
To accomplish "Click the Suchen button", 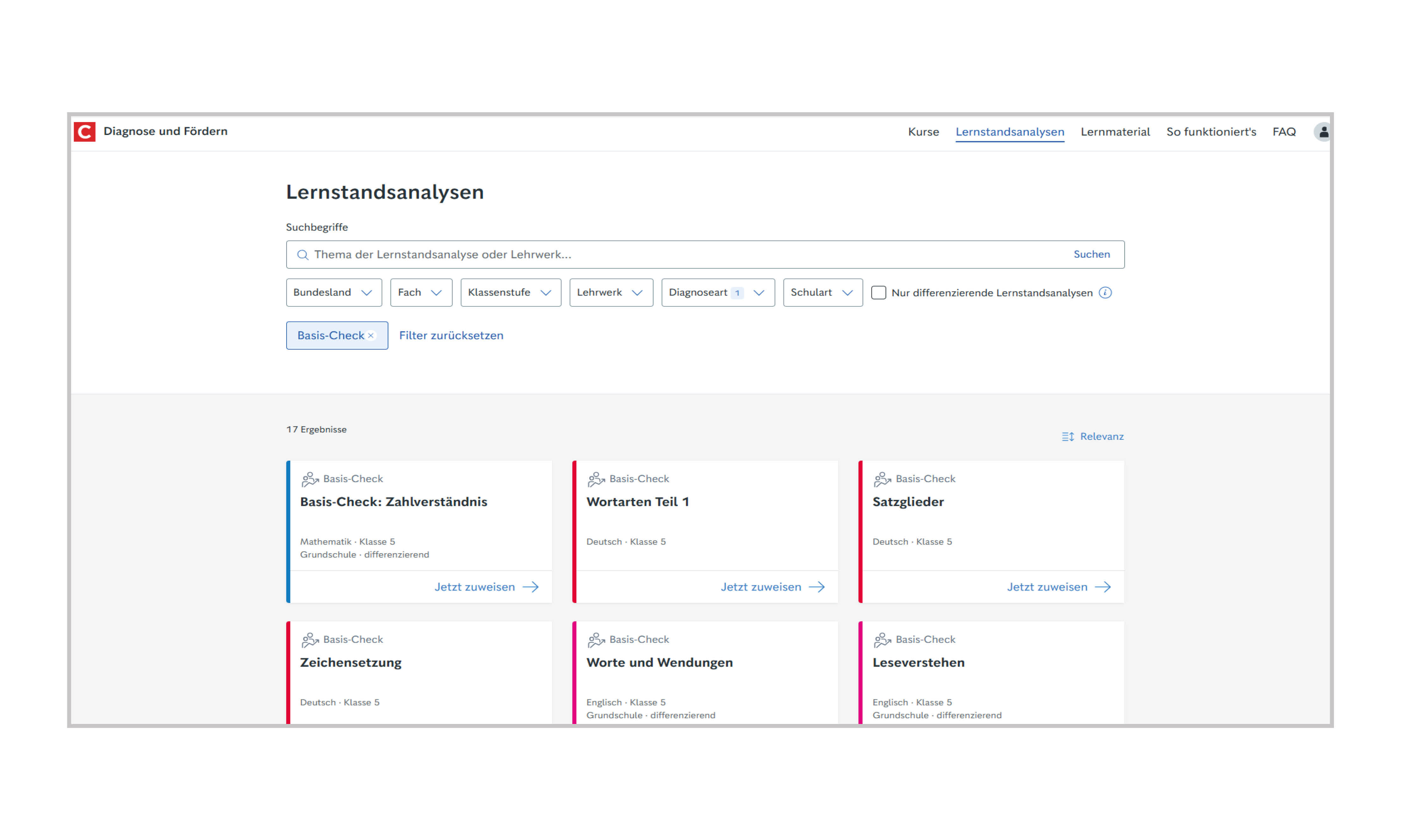I will coord(1091,255).
